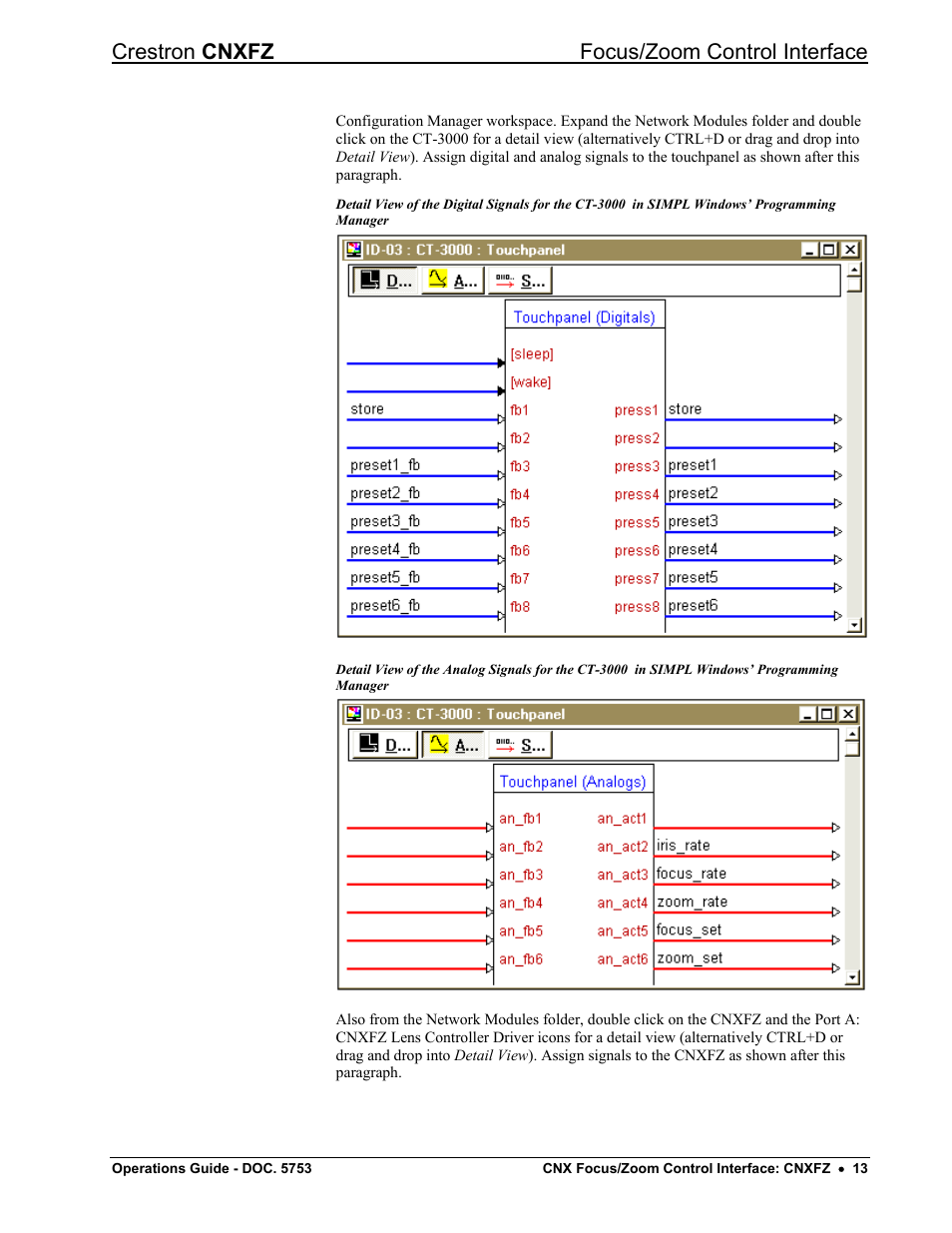
Task: Click the press6 output label
Action: point(637,550)
